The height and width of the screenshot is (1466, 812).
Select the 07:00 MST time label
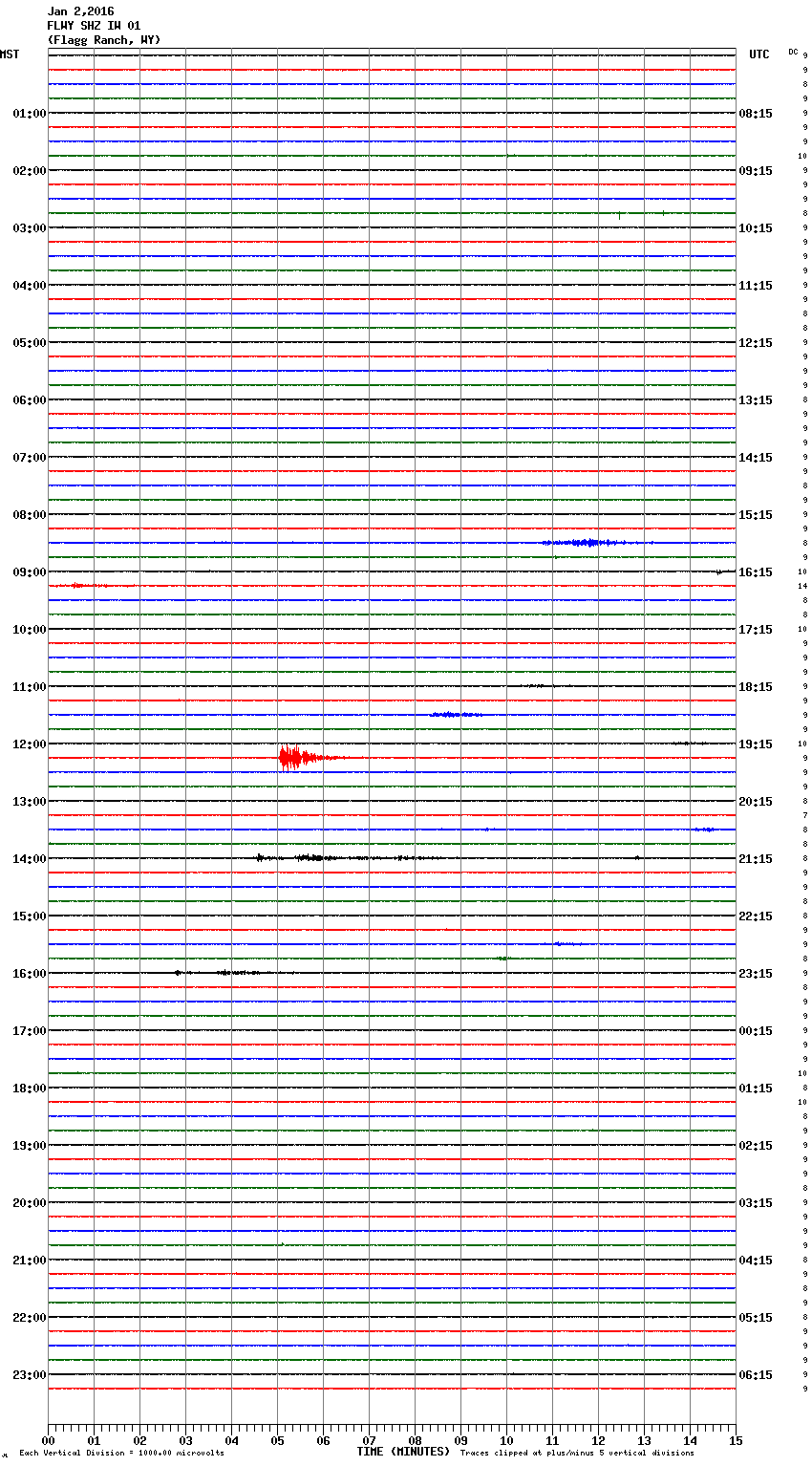[29, 458]
